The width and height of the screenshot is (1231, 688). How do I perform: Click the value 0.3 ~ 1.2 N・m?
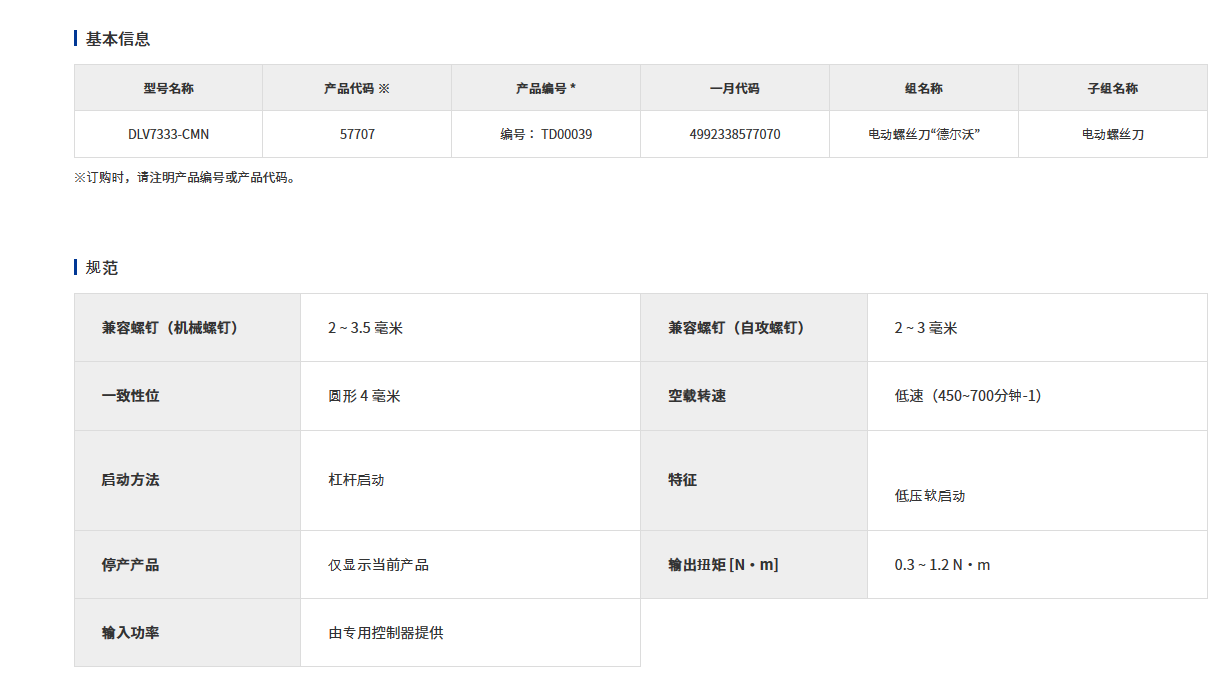pos(942,565)
